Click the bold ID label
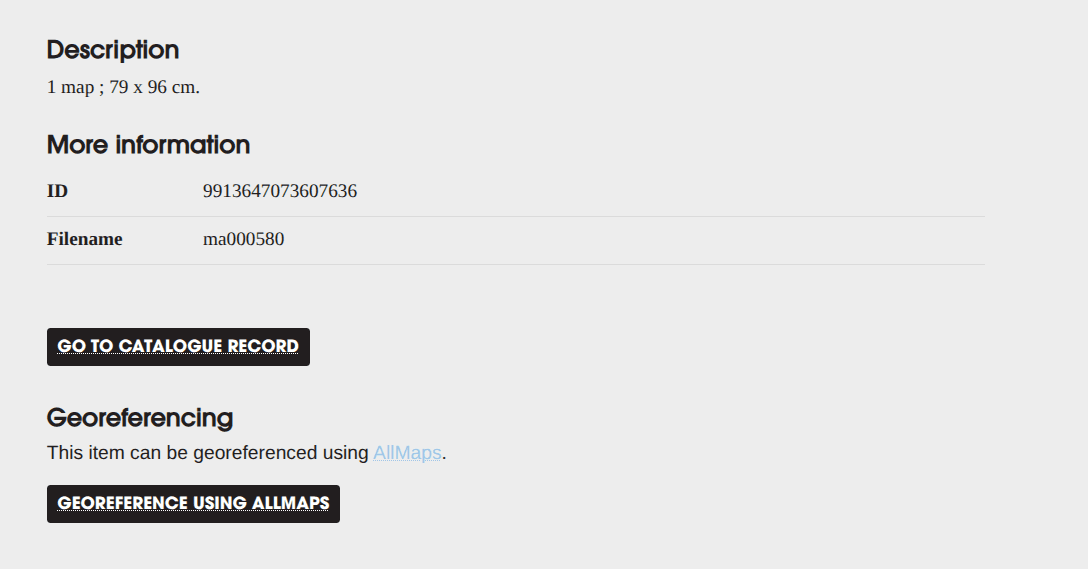The image size is (1088, 569). tap(57, 191)
